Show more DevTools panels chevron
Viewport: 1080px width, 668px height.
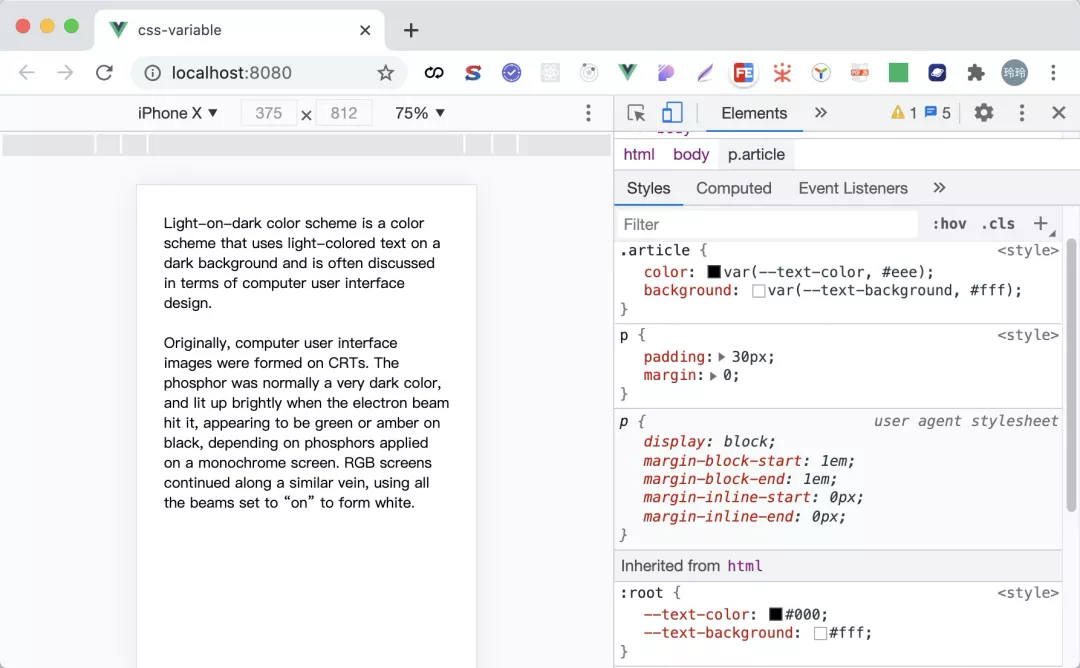point(820,112)
